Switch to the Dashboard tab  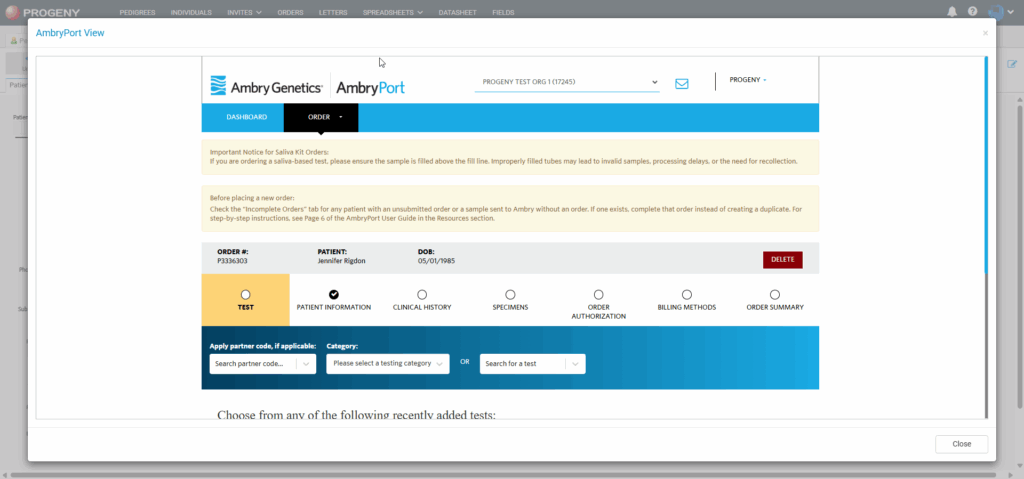pyautogui.click(x=246, y=117)
